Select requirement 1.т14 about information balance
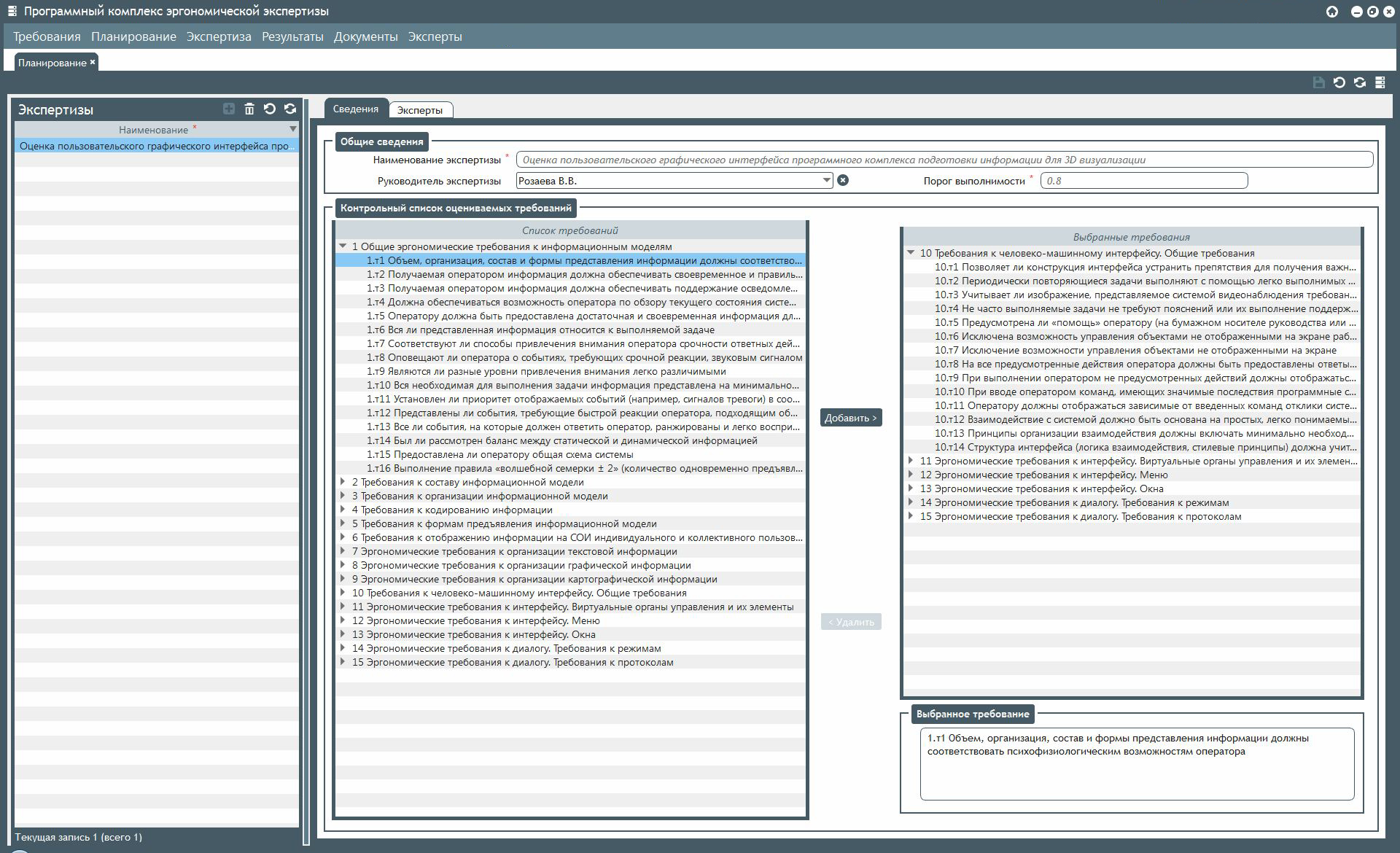 571,440
